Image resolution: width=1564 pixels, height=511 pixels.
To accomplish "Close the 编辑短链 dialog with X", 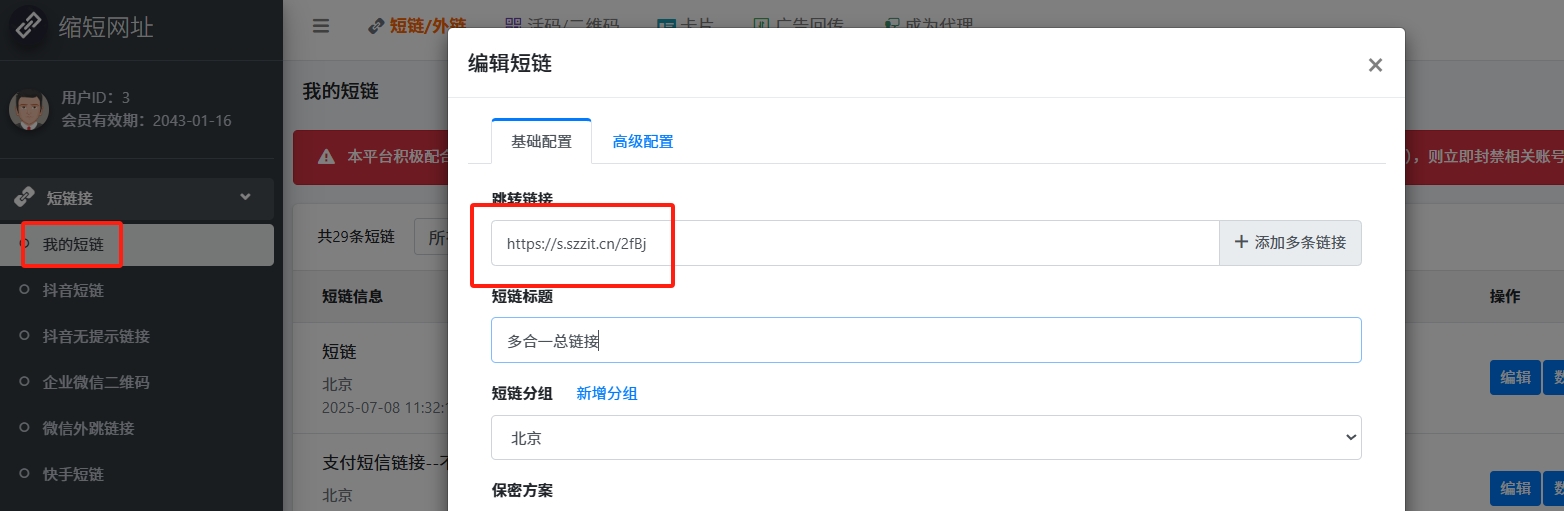I will click(x=1375, y=65).
